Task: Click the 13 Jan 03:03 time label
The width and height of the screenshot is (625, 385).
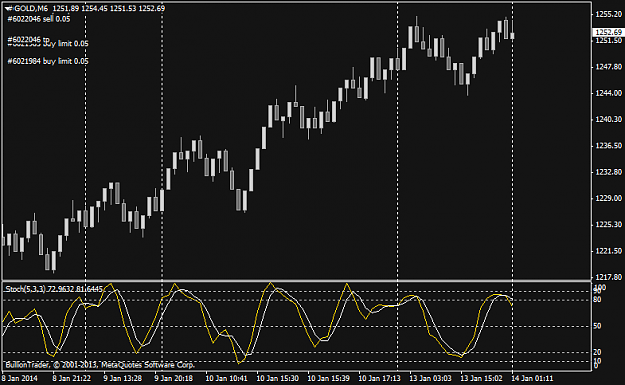Action: [431, 378]
